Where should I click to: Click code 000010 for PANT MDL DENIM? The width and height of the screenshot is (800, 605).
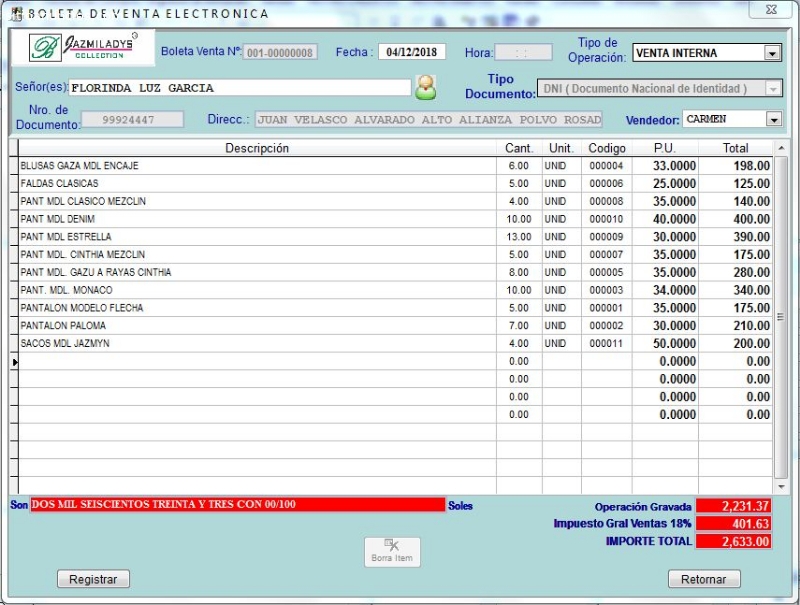(x=607, y=219)
